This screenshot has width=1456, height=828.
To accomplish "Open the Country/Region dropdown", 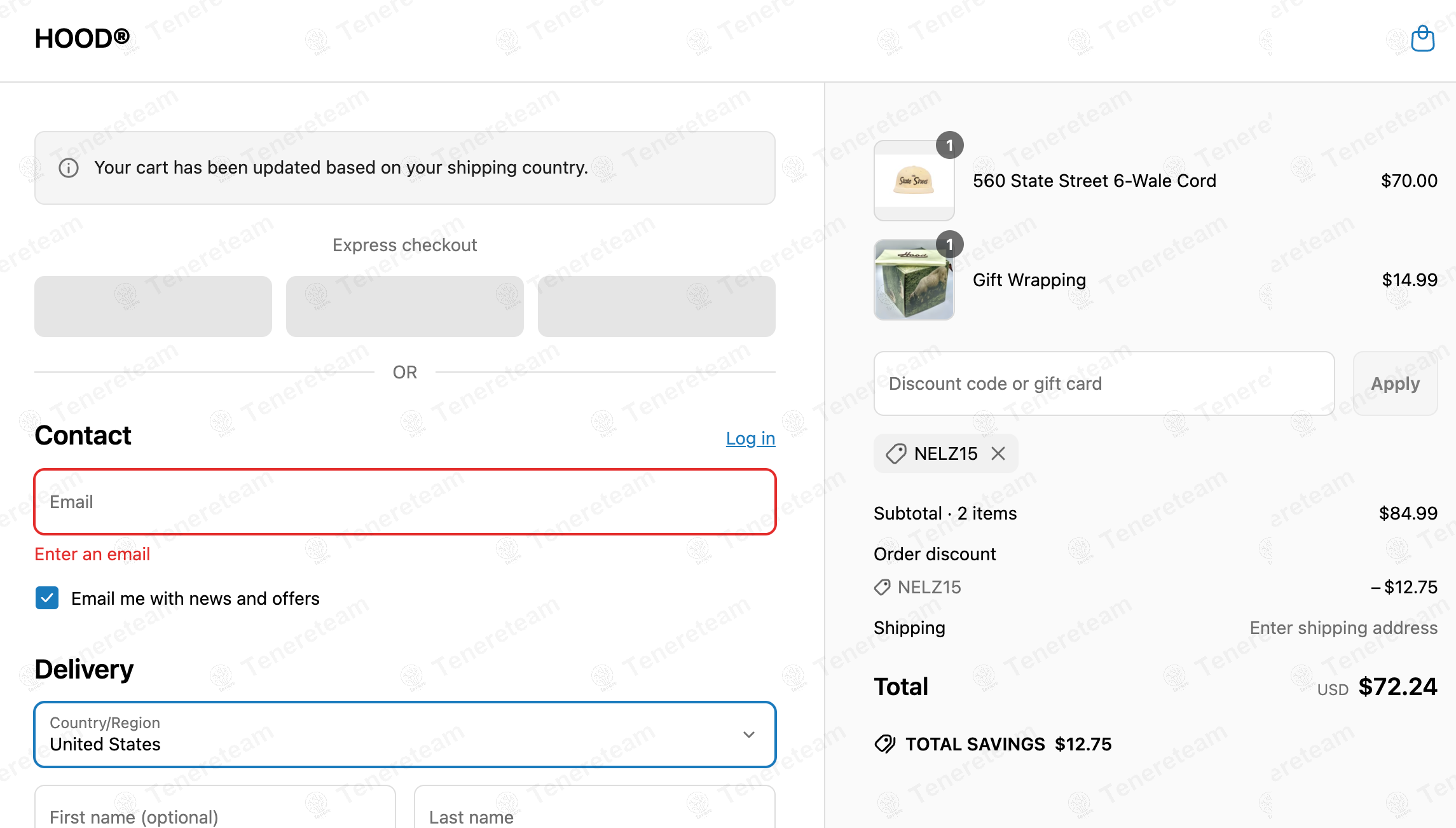I will tap(404, 735).
